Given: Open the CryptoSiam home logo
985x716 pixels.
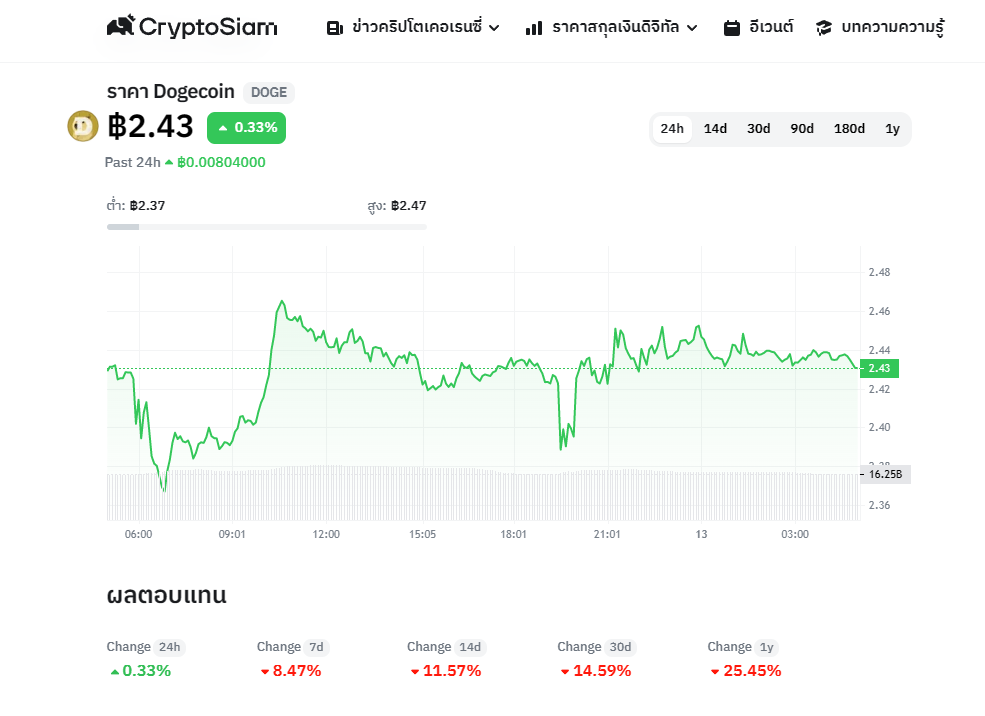Looking at the screenshot, I should [192, 27].
